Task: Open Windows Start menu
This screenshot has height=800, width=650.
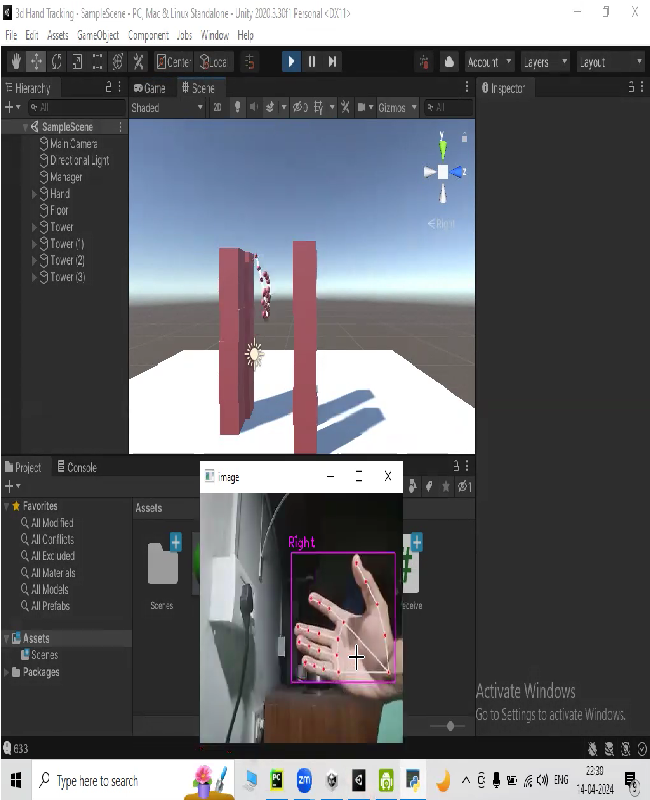Action: 16,780
